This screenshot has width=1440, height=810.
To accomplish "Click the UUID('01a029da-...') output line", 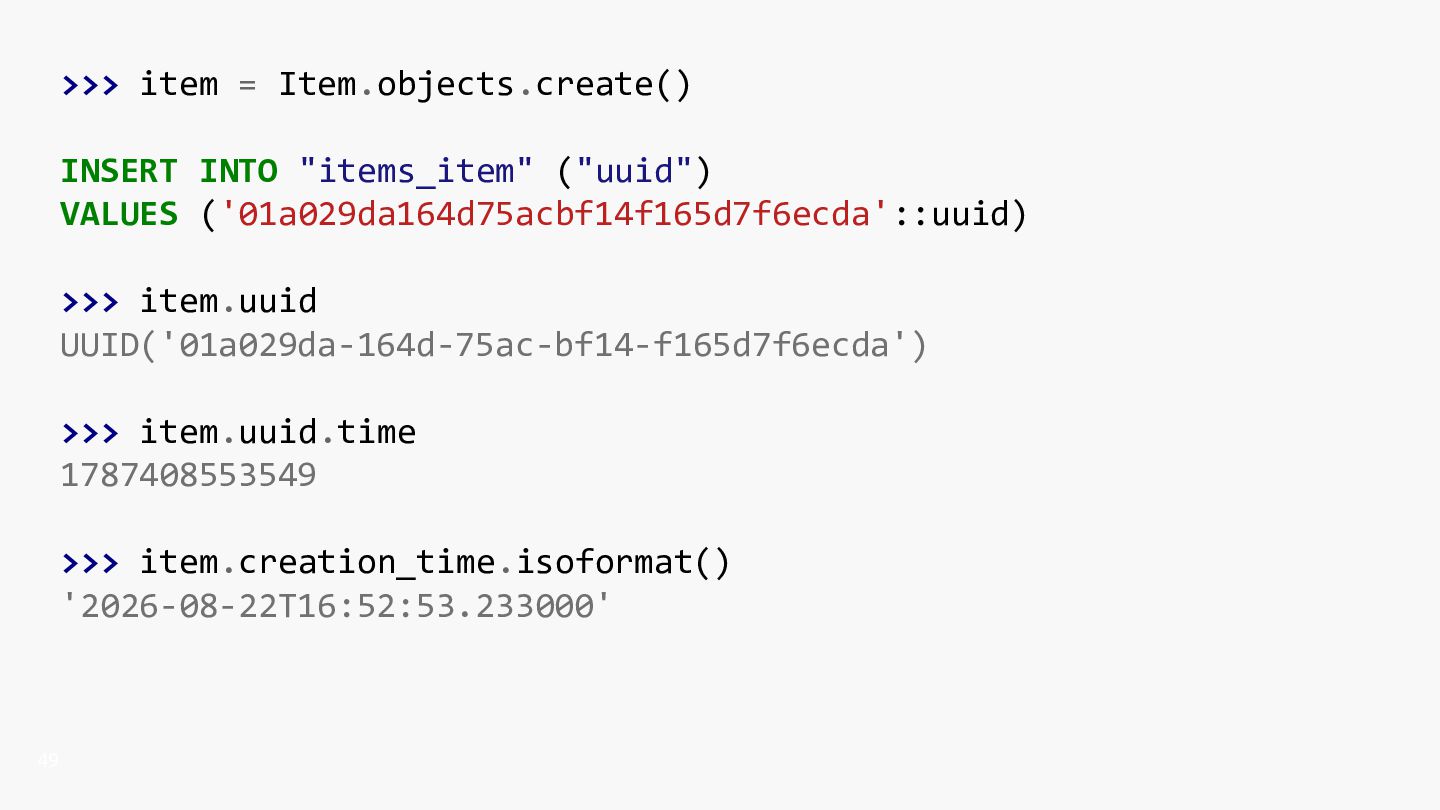I will point(494,346).
